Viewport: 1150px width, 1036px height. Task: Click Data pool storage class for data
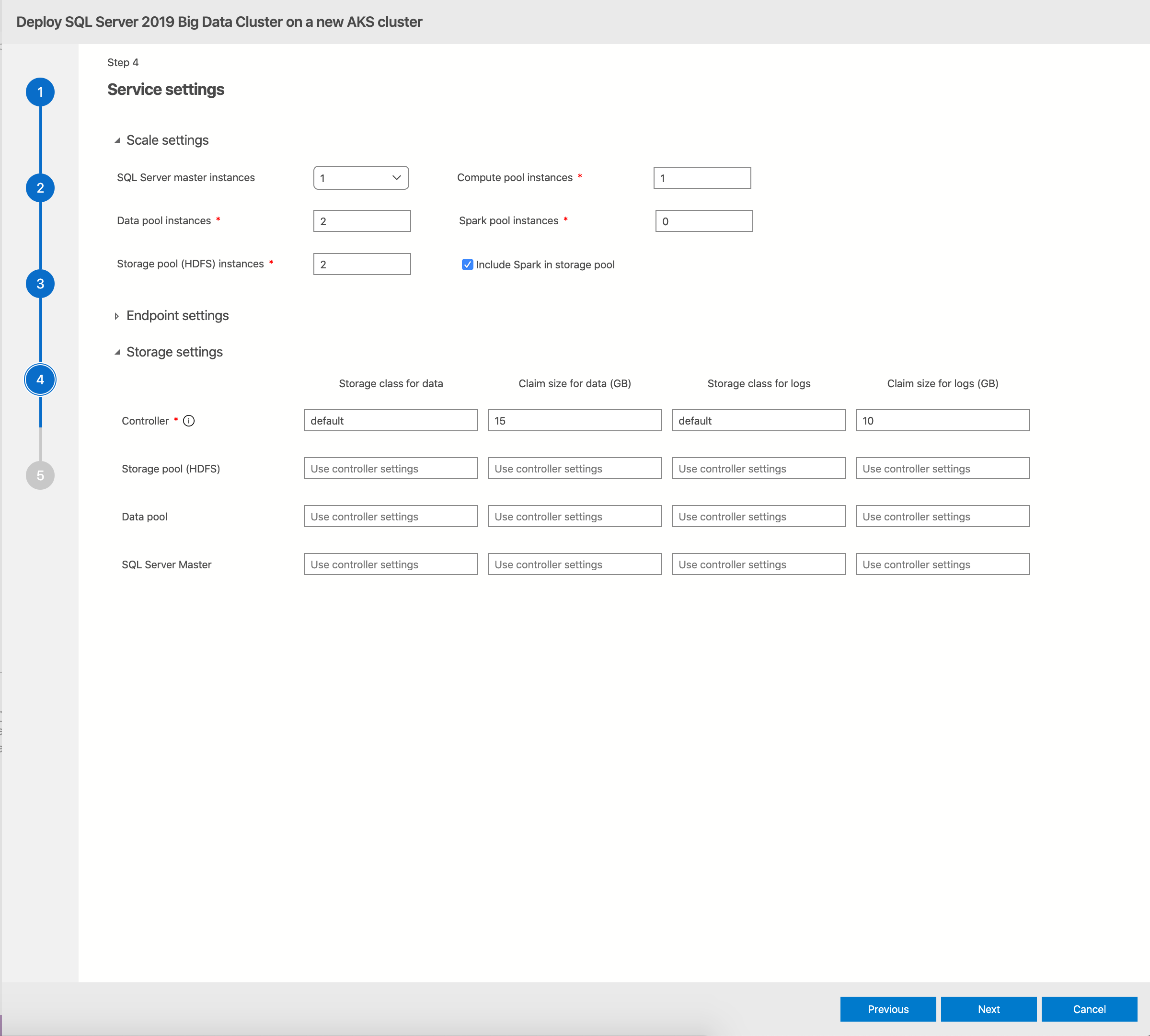(391, 516)
